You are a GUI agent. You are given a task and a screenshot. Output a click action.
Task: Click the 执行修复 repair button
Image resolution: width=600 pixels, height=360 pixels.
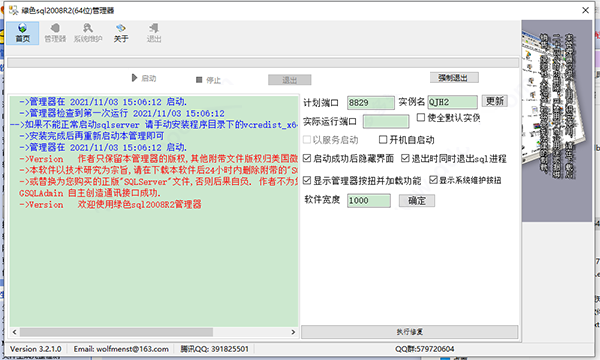tap(409, 332)
